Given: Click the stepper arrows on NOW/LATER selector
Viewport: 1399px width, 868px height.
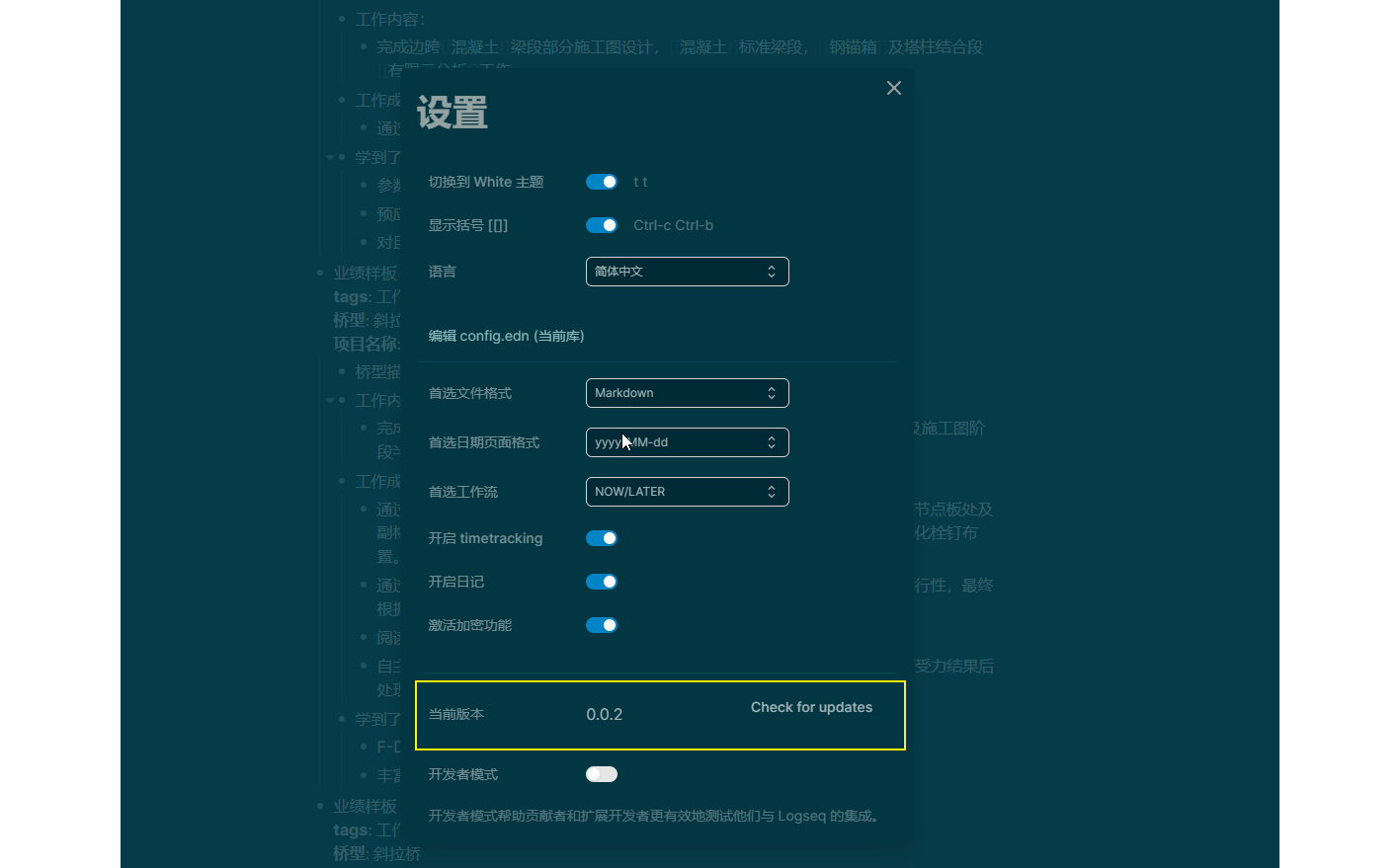Looking at the screenshot, I should click(x=772, y=491).
